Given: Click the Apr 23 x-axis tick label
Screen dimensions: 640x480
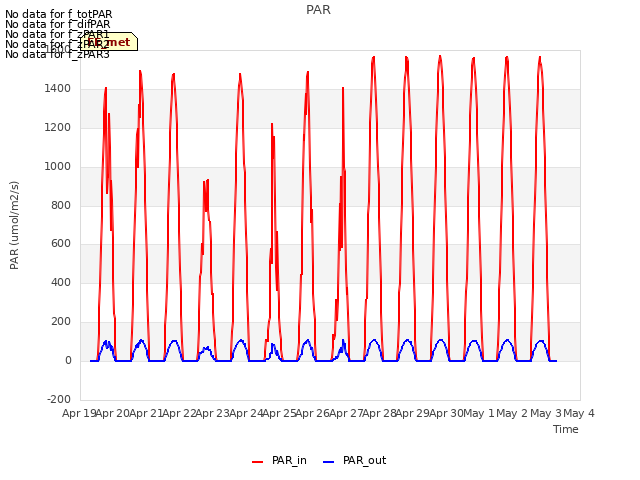Looking at the screenshot, I should click(x=213, y=413).
